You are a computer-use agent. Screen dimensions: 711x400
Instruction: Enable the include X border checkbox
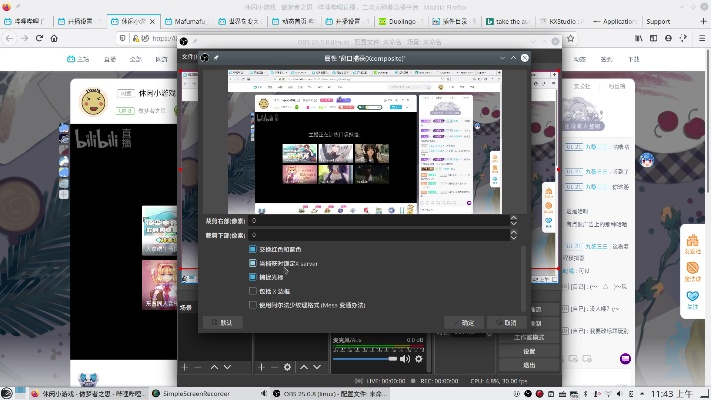pyautogui.click(x=253, y=290)
